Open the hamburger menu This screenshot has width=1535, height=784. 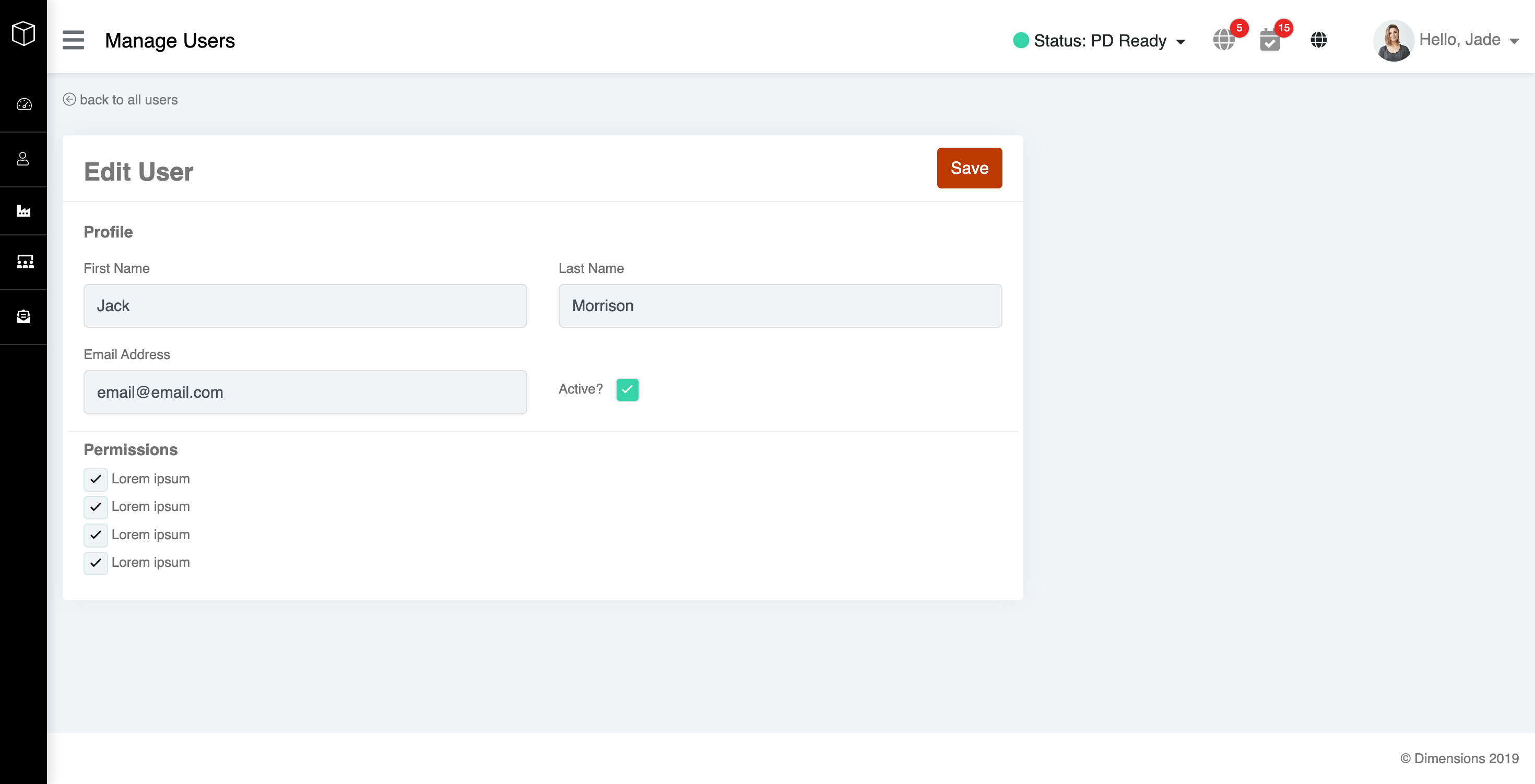pos(73,40)
